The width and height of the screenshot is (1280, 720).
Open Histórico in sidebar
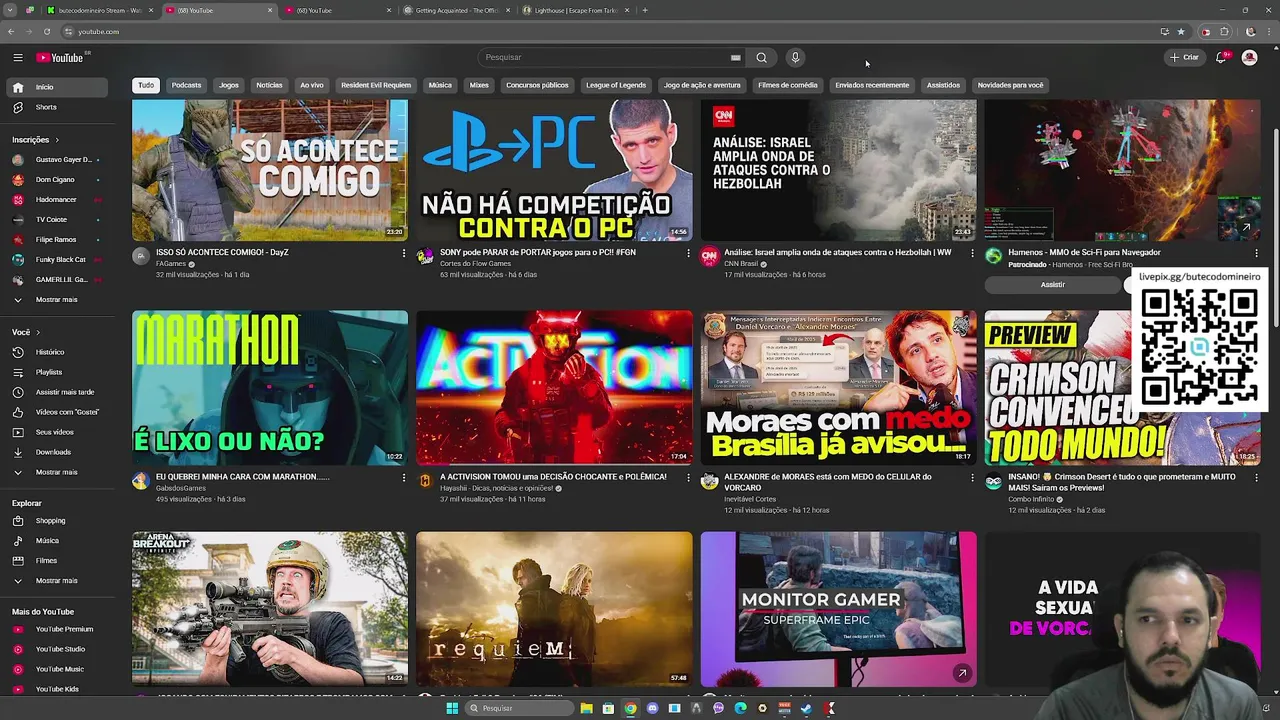point(59,352)
